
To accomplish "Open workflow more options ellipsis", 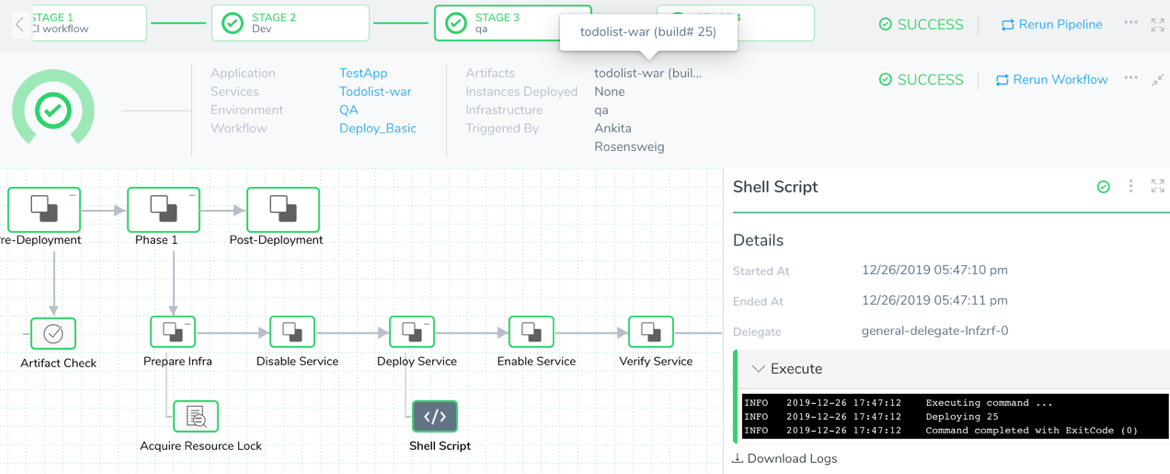I will 1131,78.
